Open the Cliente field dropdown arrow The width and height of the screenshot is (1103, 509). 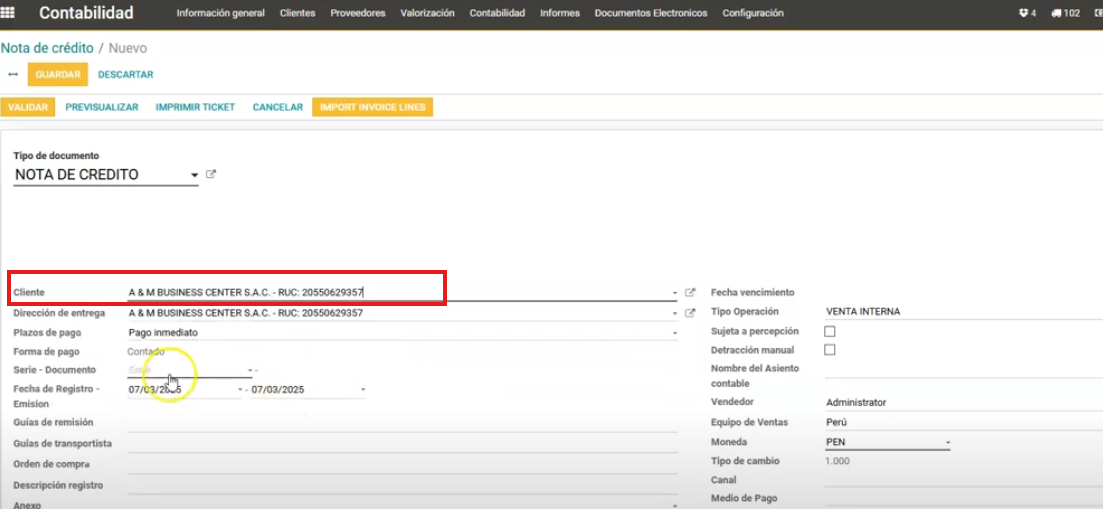click(674, 294)
